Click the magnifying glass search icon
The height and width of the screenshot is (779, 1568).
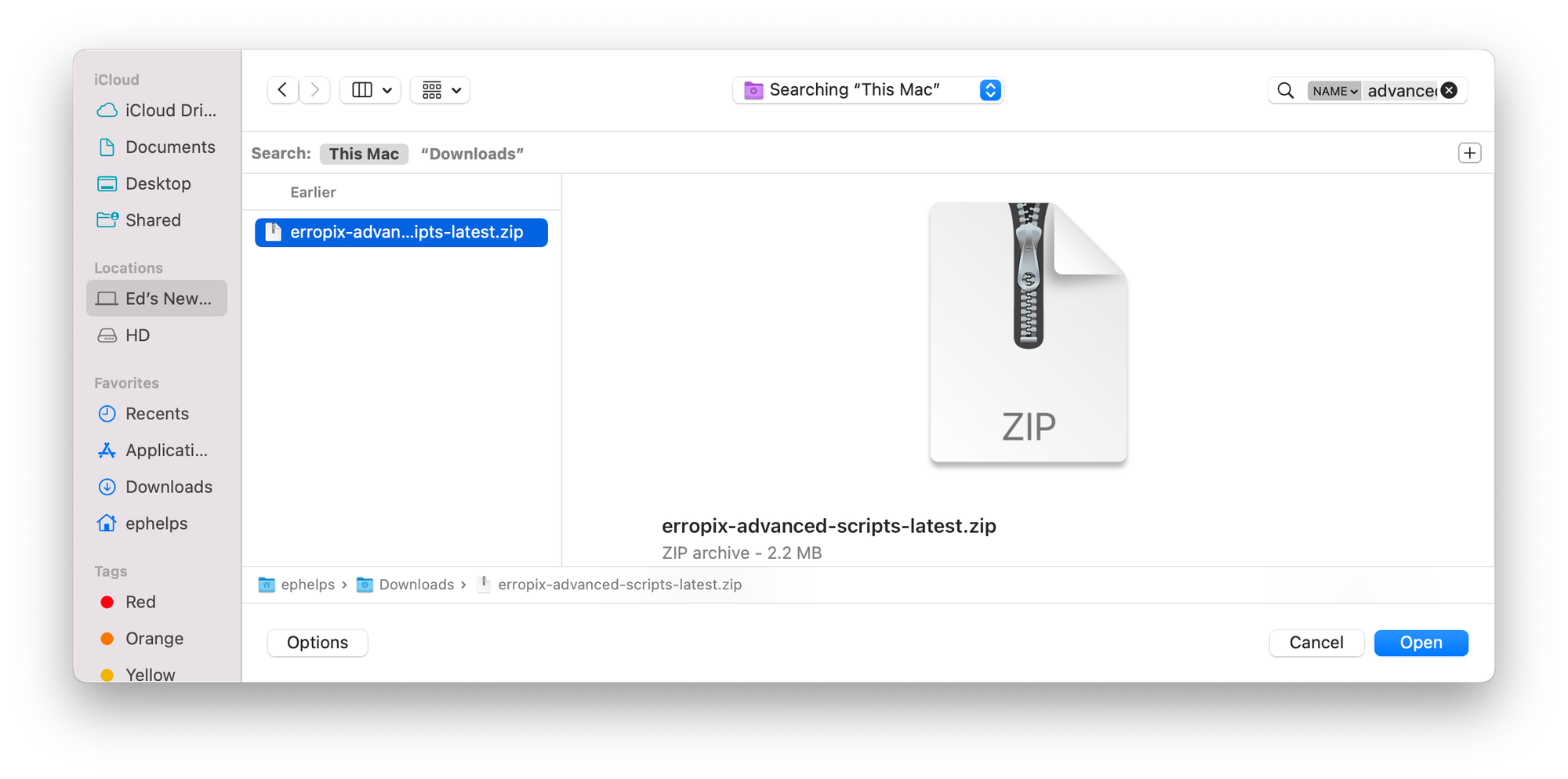(x=1286, y=91)
